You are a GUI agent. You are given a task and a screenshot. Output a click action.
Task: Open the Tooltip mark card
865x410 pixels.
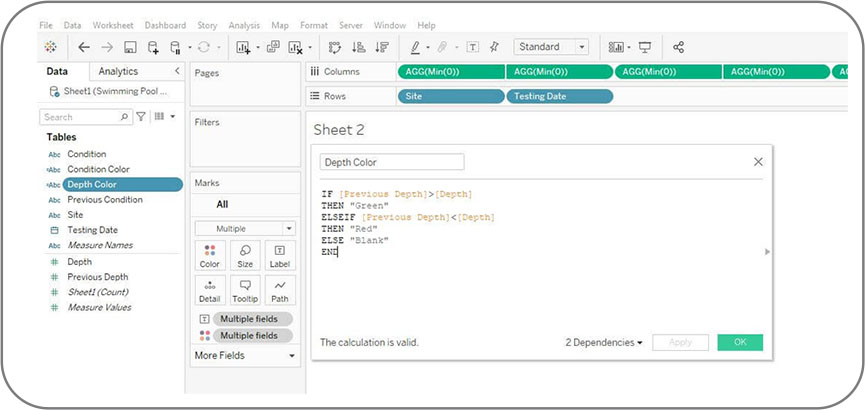245,290
